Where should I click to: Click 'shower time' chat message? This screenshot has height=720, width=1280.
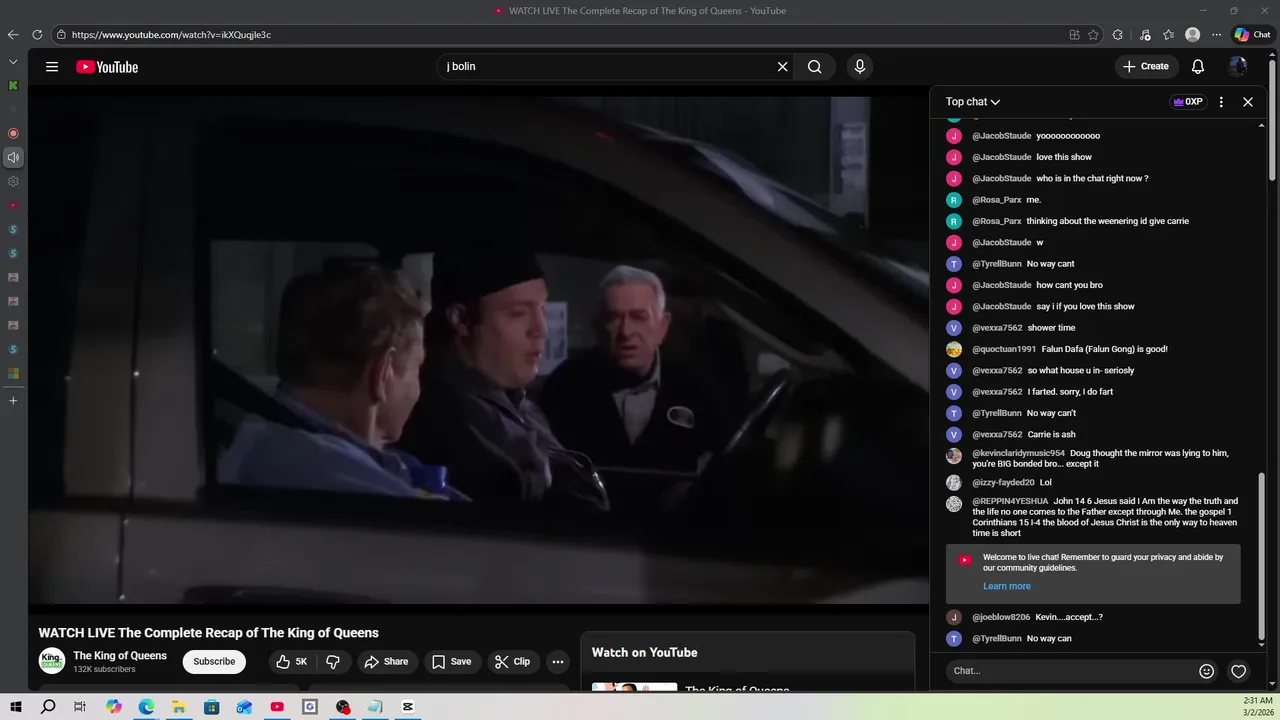(x=1051, y=328)
